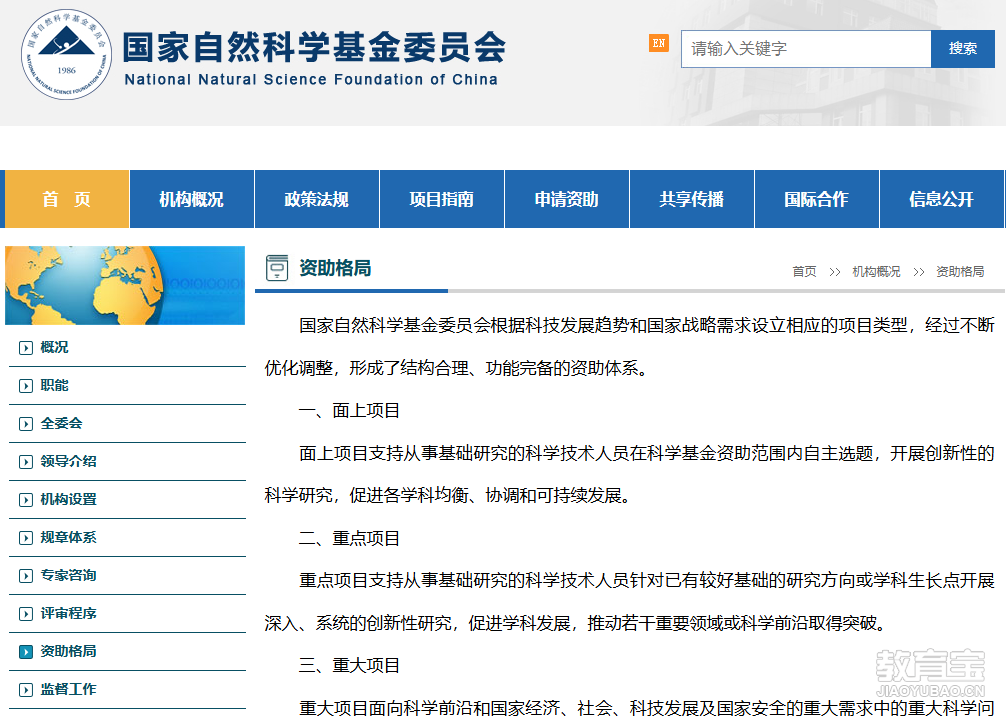Click the arrow icon beside 领导介绍
Image resolution: width=1006 pixels, height=720 pixels.
pyautogui.click(x=26, y=462)
